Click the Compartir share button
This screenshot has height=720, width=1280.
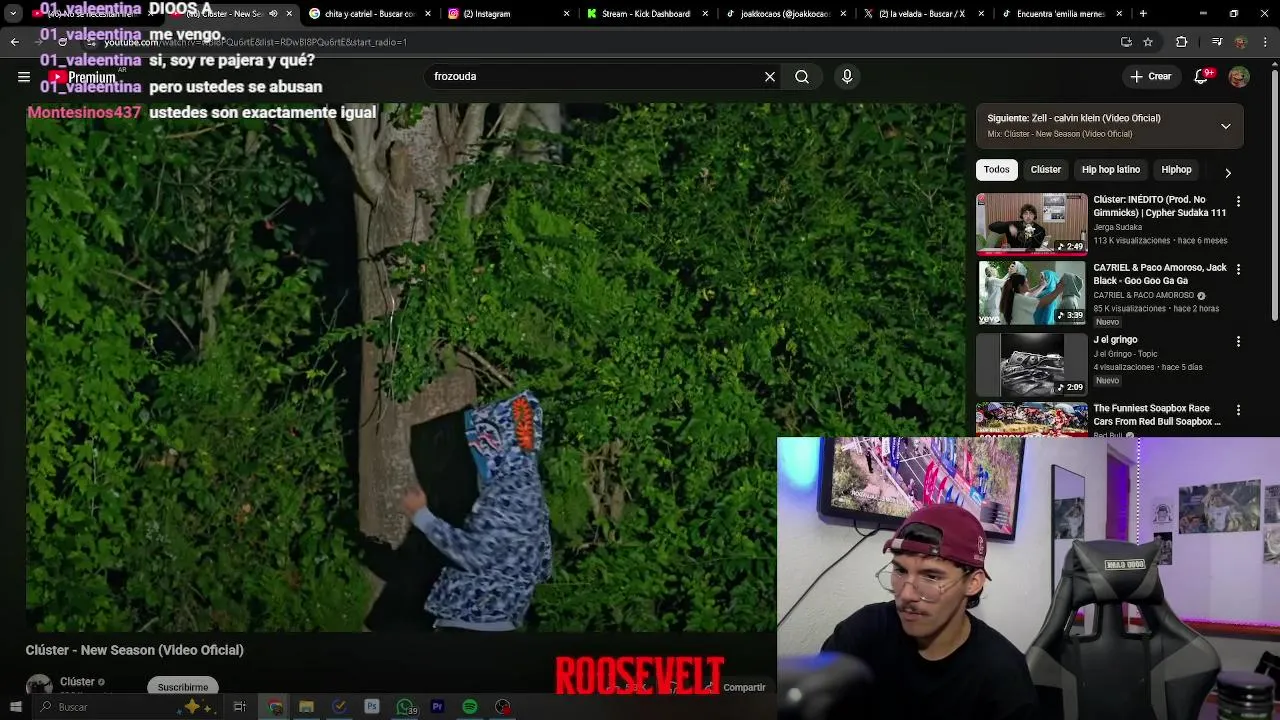(744, 688)
